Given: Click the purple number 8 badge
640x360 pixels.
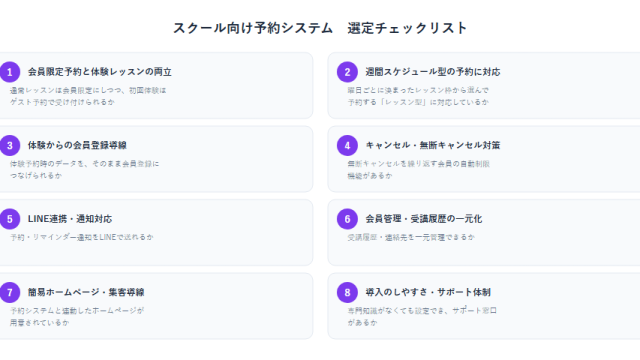Looking at the screenshot, I should click(347, 293).
